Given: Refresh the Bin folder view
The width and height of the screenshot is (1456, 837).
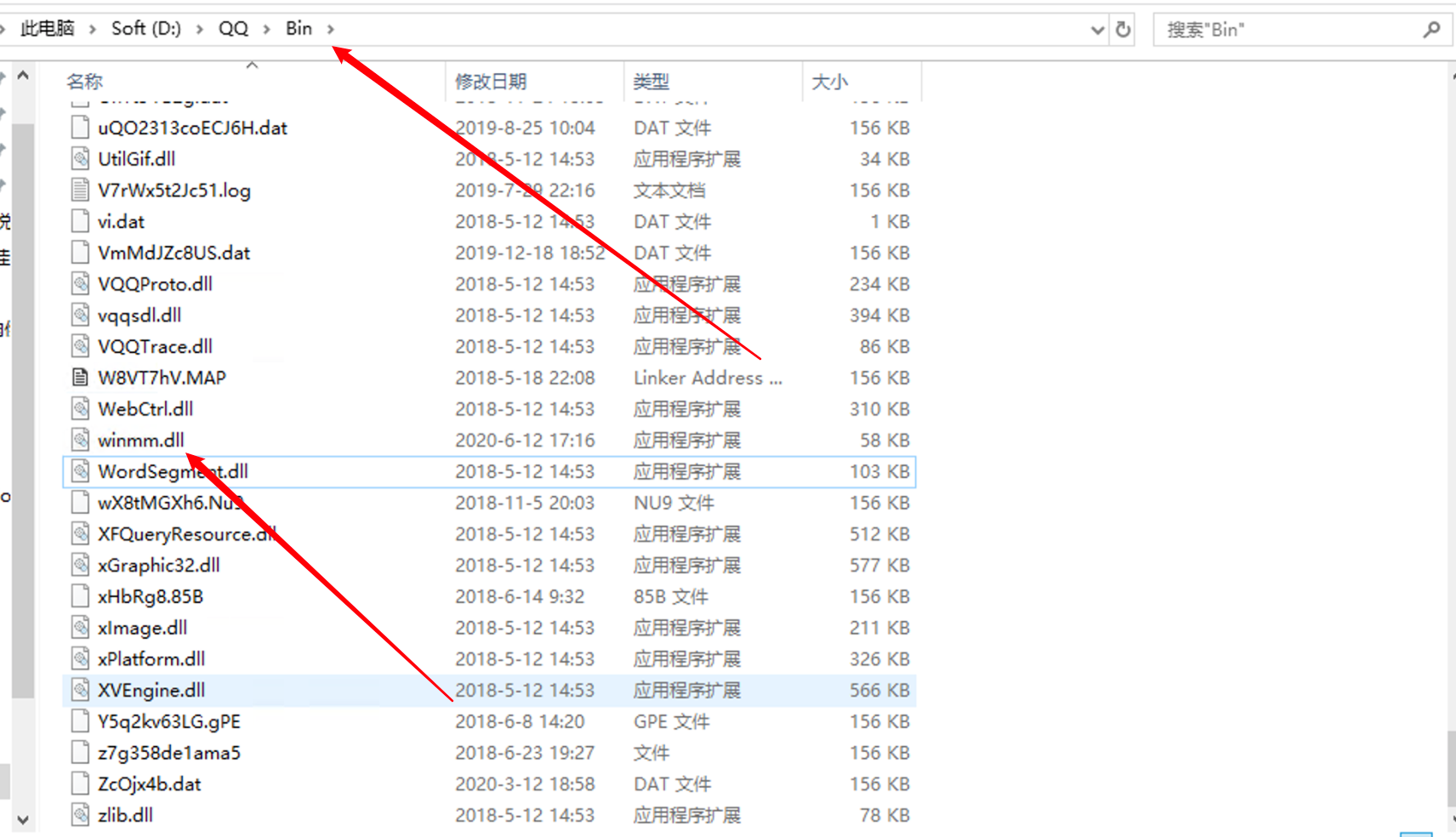Looking at the screenshot, I should (1123, 30).
